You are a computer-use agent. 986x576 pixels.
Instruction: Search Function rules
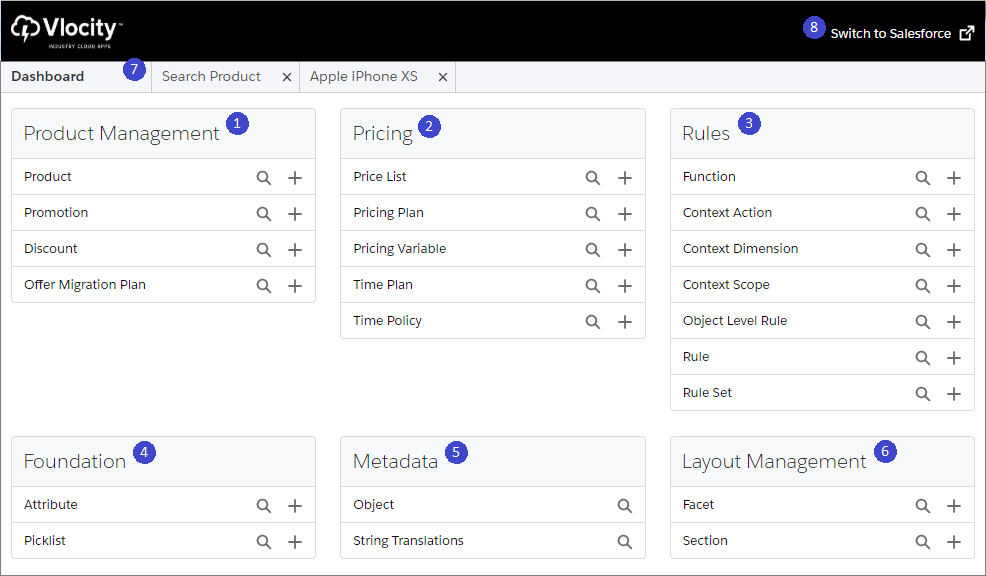(922, 178)
